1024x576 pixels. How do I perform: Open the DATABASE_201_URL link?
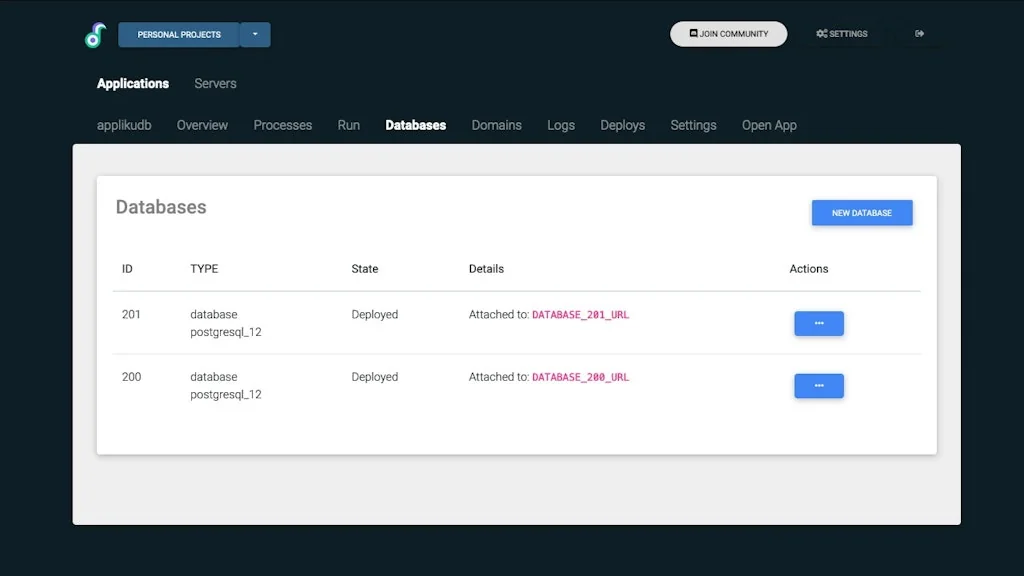coord(580,314)
